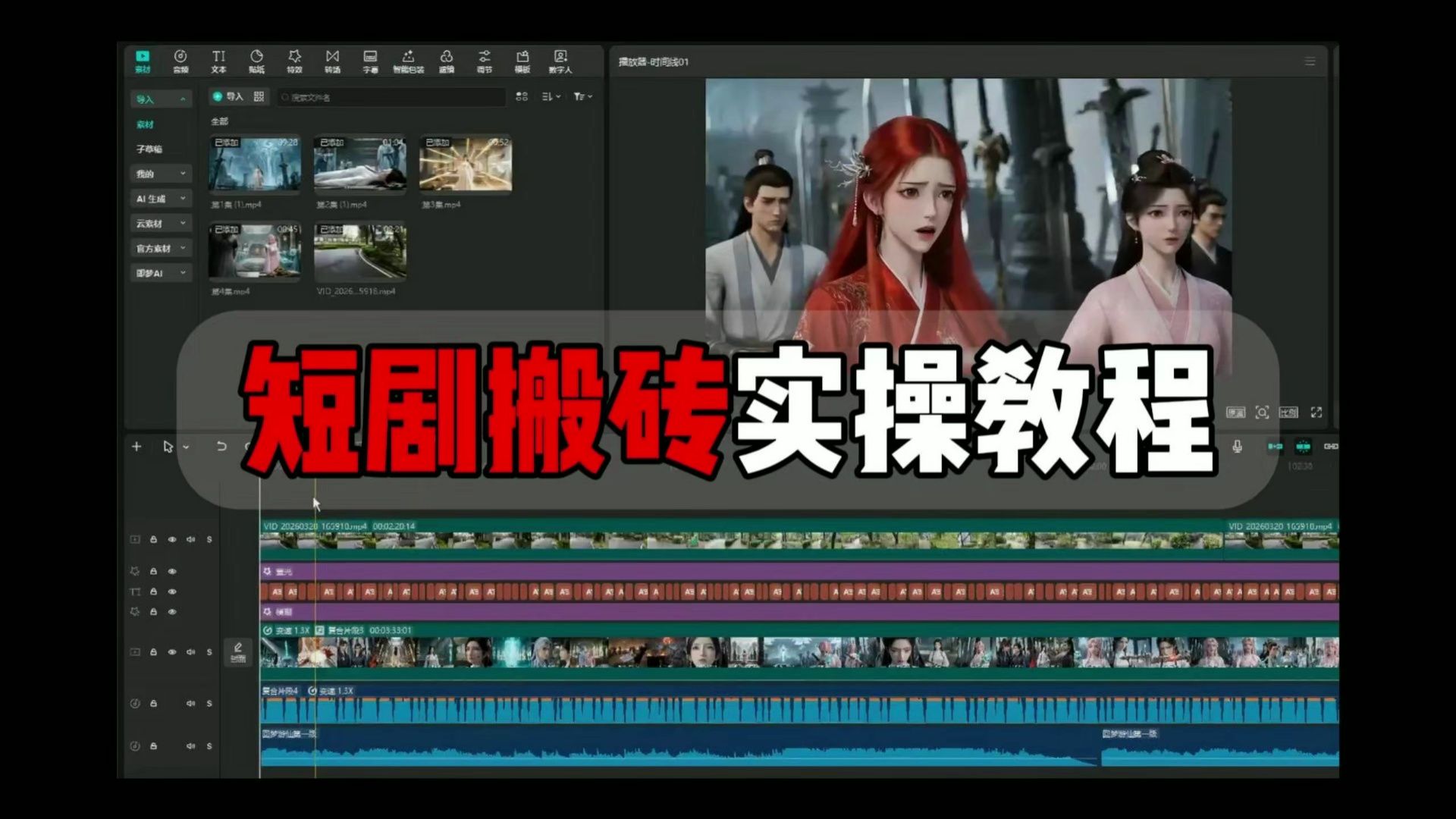Solo the top VID video track
Screen dimensions: 1456x819
click(x=209, y=539)
